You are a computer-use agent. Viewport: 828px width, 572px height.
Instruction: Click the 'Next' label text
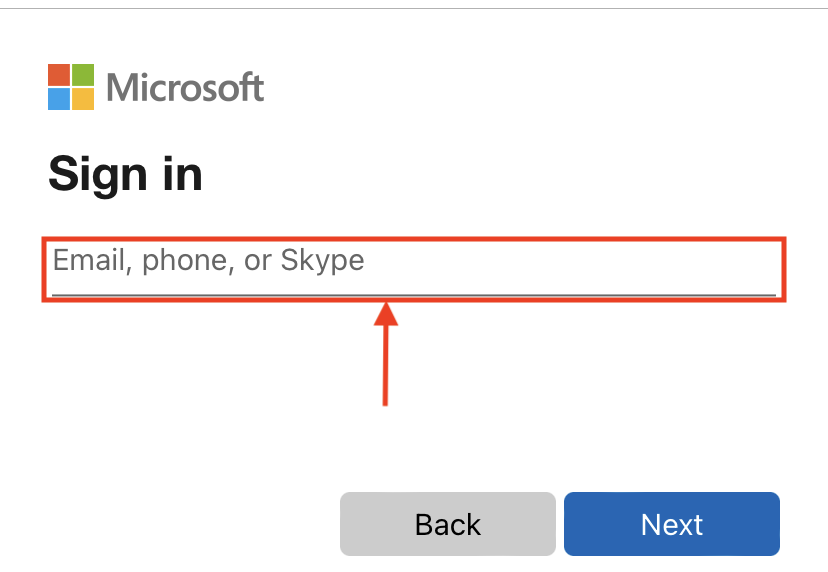click(672, 524)
